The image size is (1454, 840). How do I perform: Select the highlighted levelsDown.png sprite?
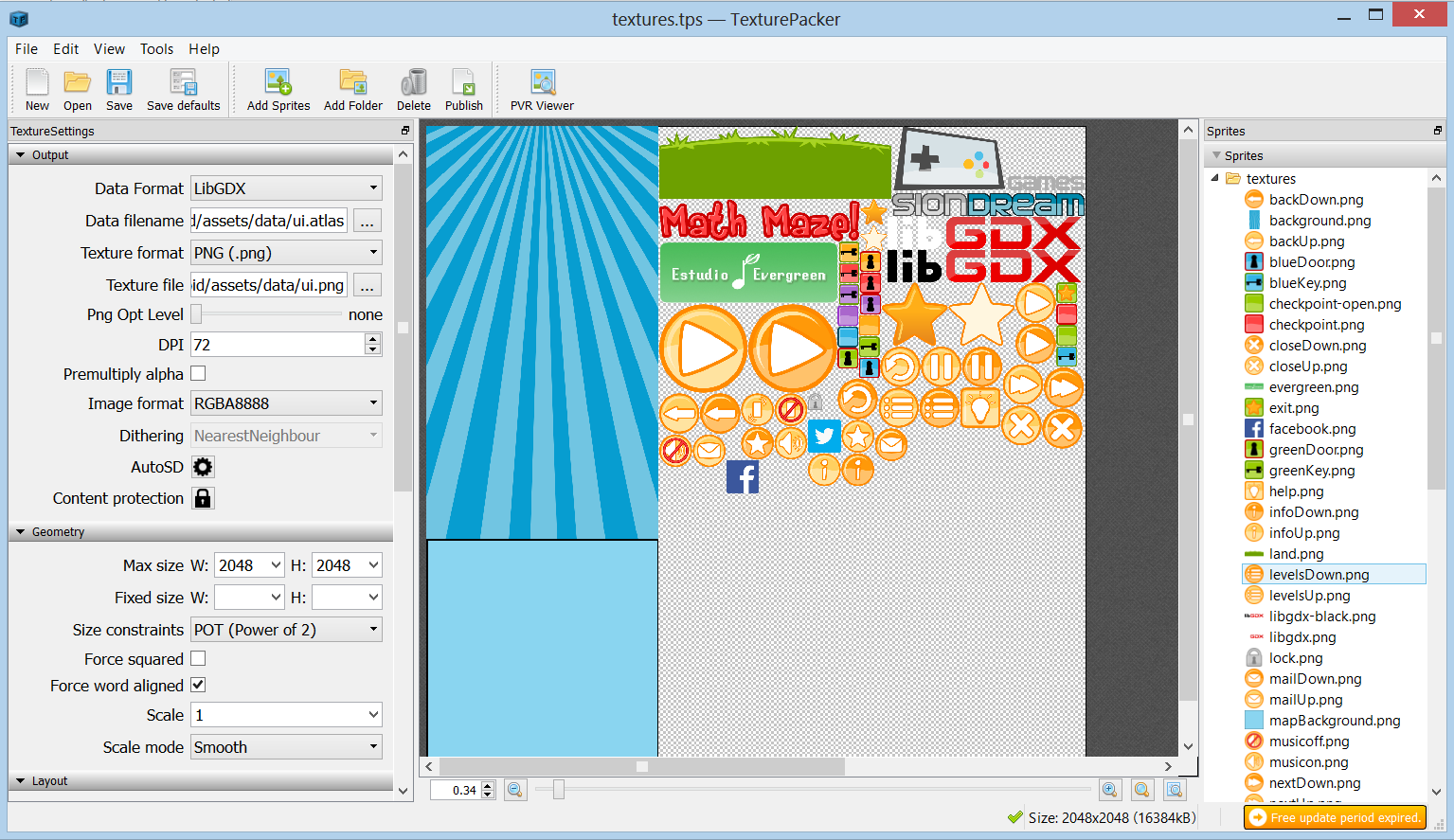(x=1334, y=575)
